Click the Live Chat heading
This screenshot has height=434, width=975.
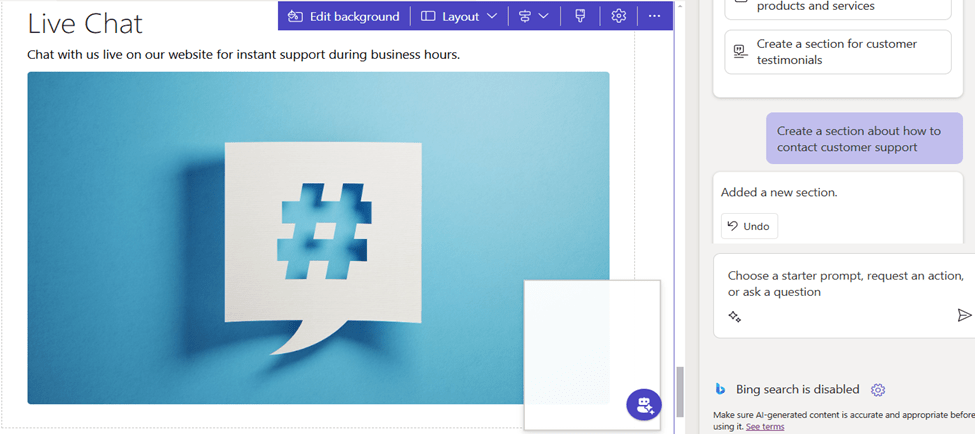(x=85, y=23)
